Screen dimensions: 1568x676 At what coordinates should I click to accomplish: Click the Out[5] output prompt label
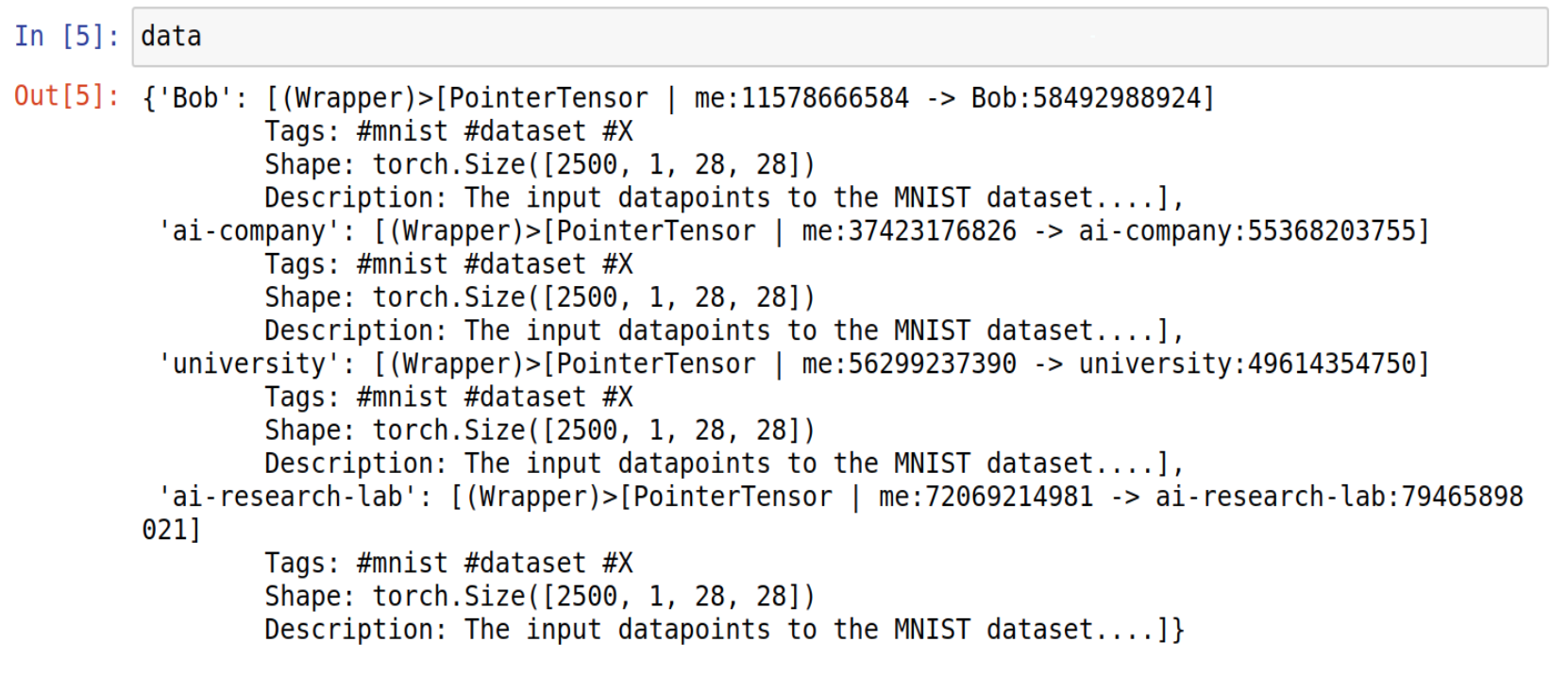pos(66,96)
